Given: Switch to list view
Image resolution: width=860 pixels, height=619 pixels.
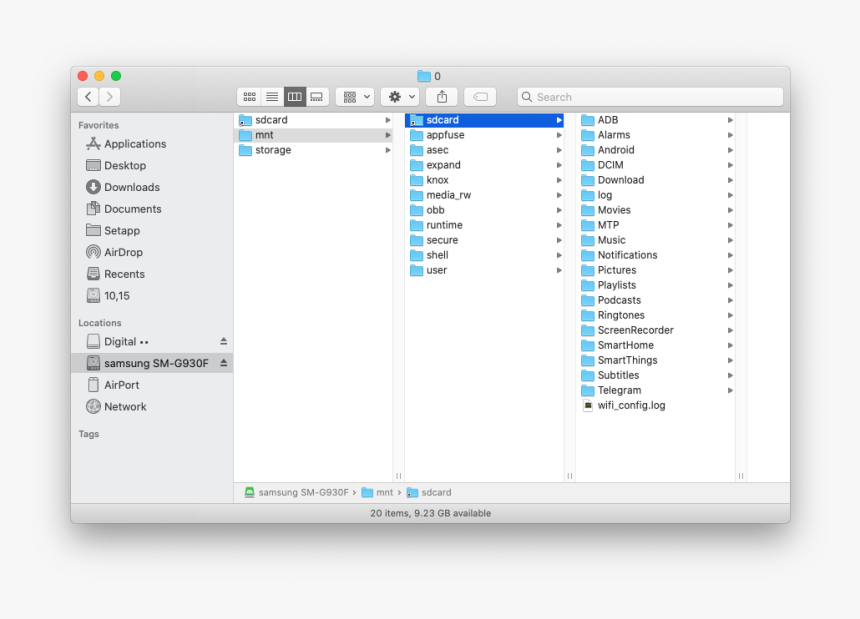Looking at the screenshot, I should click(272, 96).
